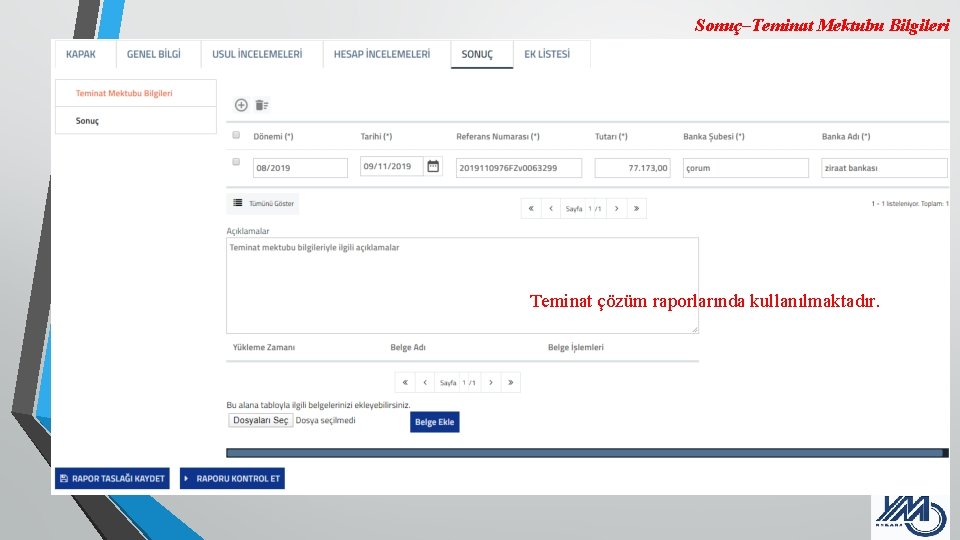This screenshot has width=960, height=540.
Task: Select Teminat Mektubu Bilgileri in sidebar
Action: point(136,93)
